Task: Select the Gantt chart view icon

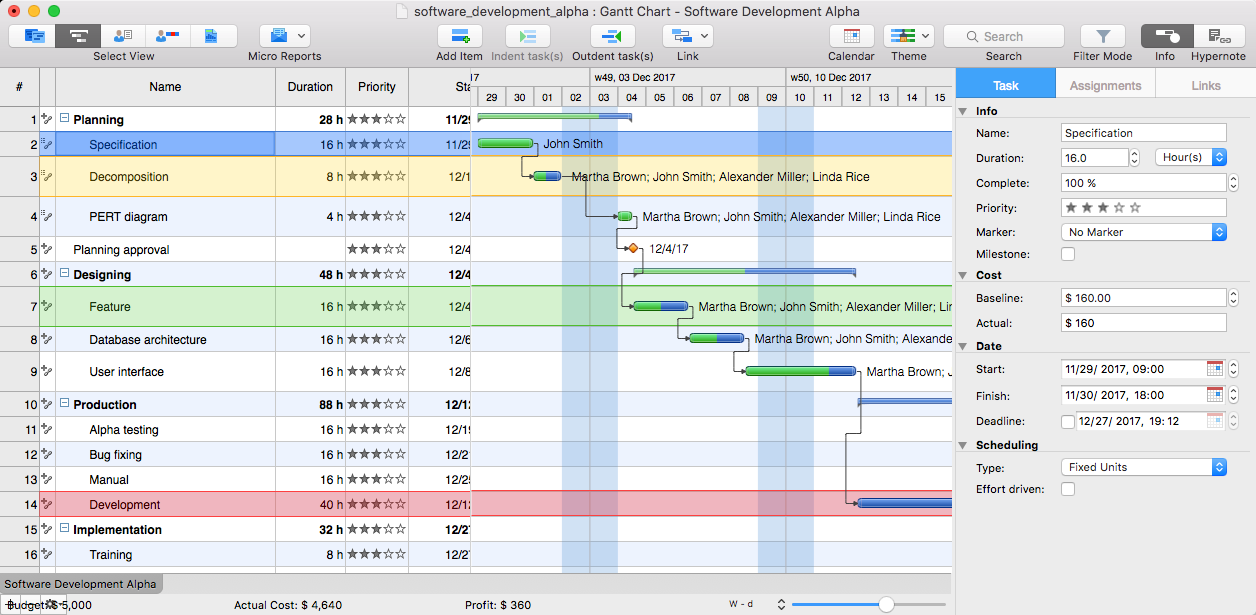Action: pyautogui.click(x=78, y=36)
